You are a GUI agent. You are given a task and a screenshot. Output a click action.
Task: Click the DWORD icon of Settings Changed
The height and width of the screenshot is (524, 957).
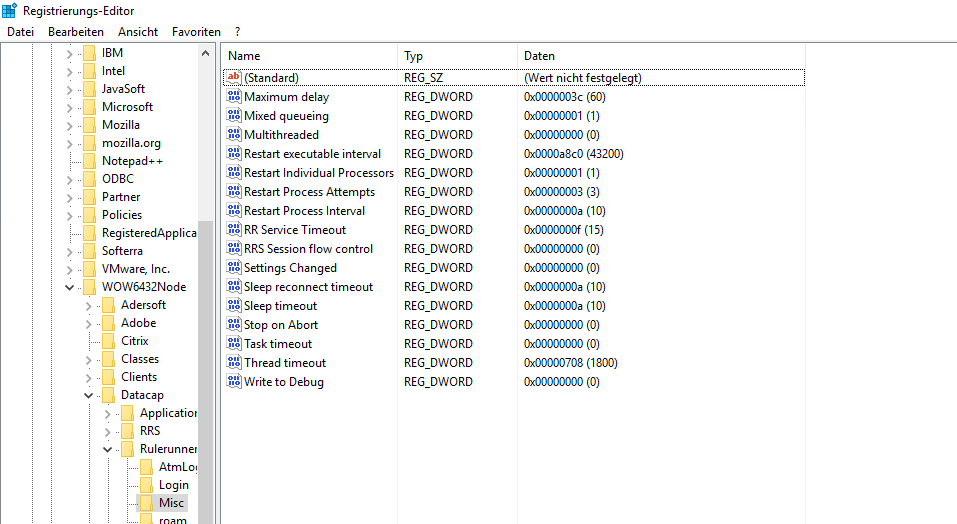(233, 267)
